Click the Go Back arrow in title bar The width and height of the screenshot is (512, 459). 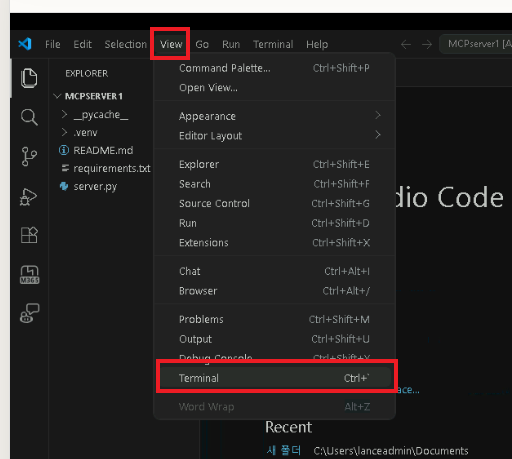click(x=406, y=44)
